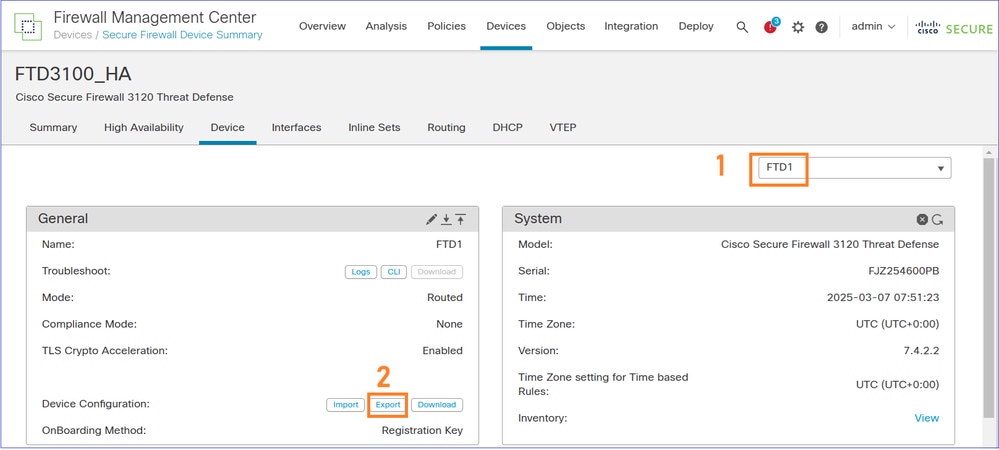Open the Overview menu
999x450 pixels.
click(322, 26)
